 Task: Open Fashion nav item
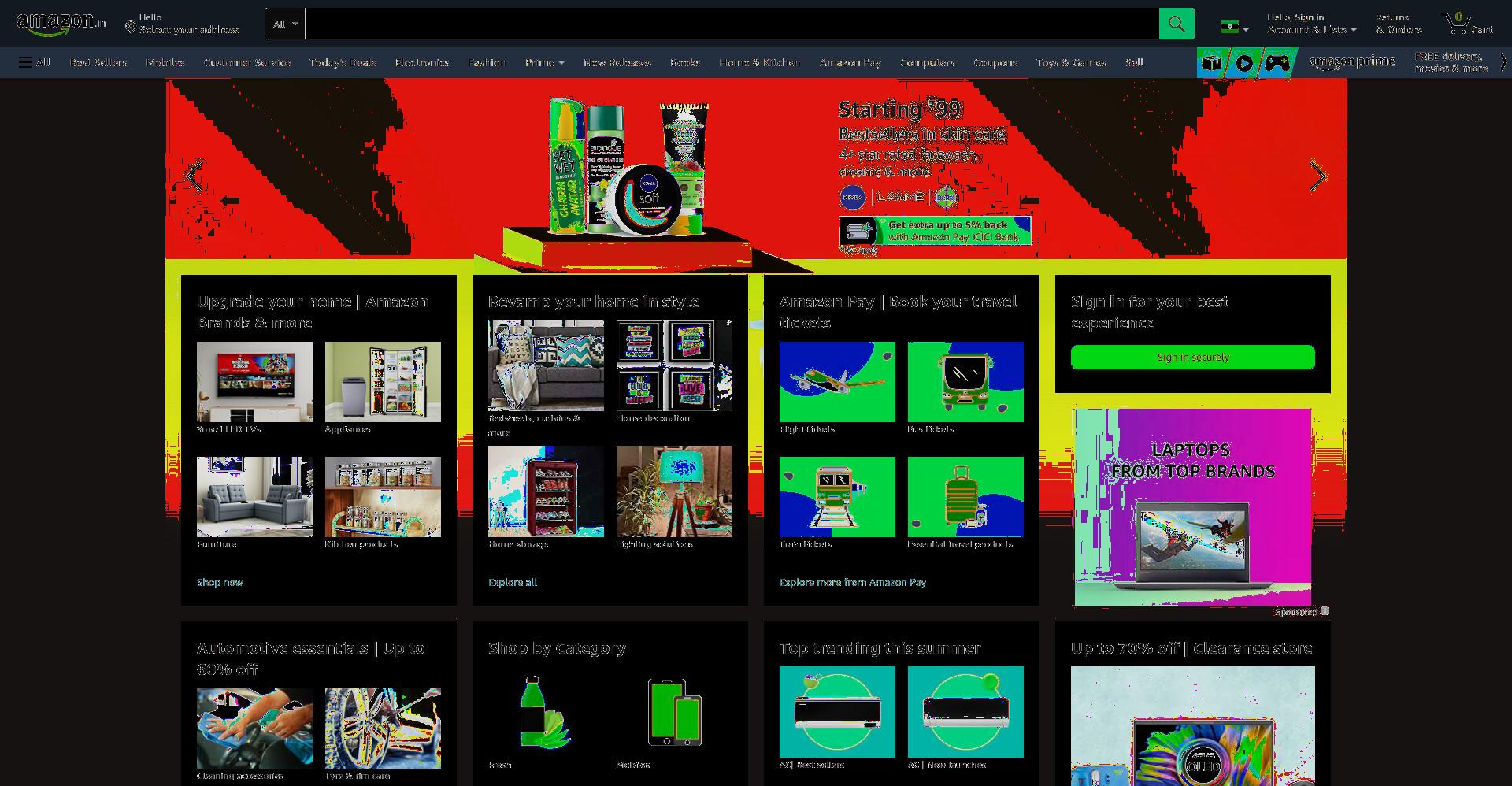(x=487, y=62)
